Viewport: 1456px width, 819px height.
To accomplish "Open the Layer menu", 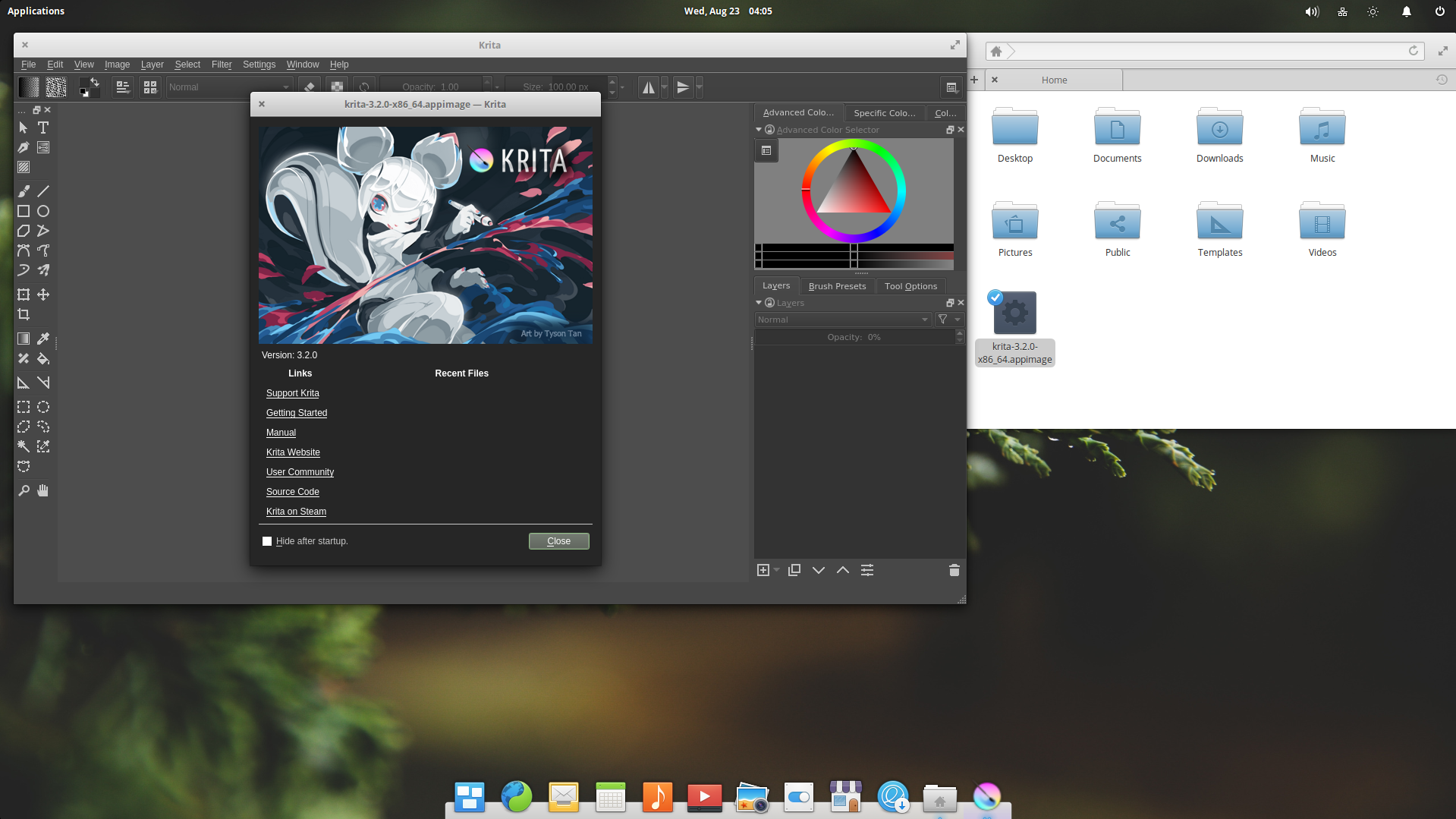I will coord(153,65).
